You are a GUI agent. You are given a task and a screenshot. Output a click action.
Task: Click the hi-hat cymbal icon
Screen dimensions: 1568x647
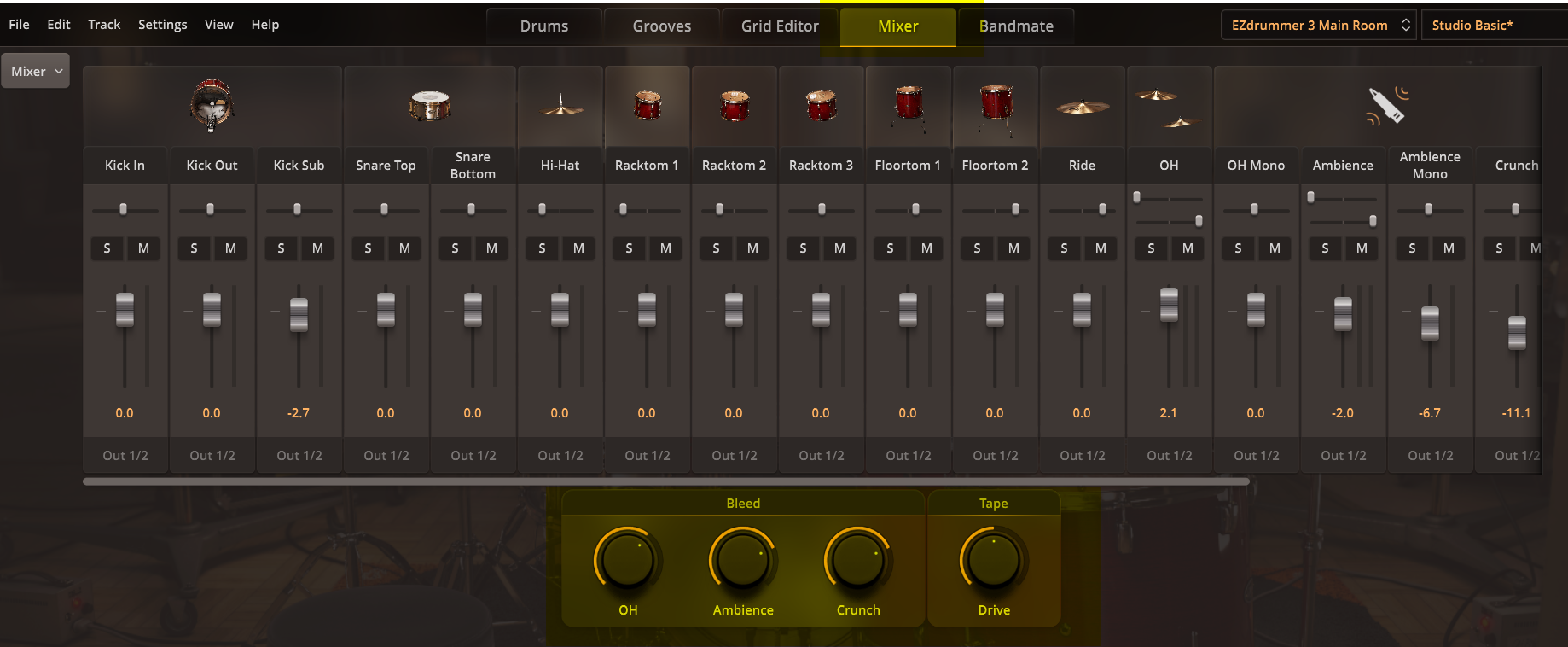coord(560,106)
